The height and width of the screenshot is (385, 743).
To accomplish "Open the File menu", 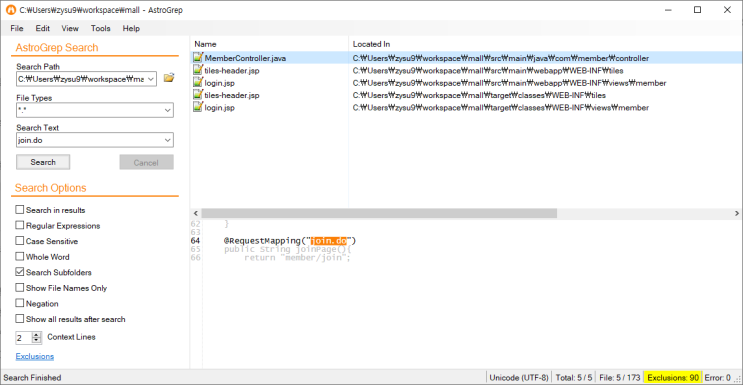I will pos(17,28).
